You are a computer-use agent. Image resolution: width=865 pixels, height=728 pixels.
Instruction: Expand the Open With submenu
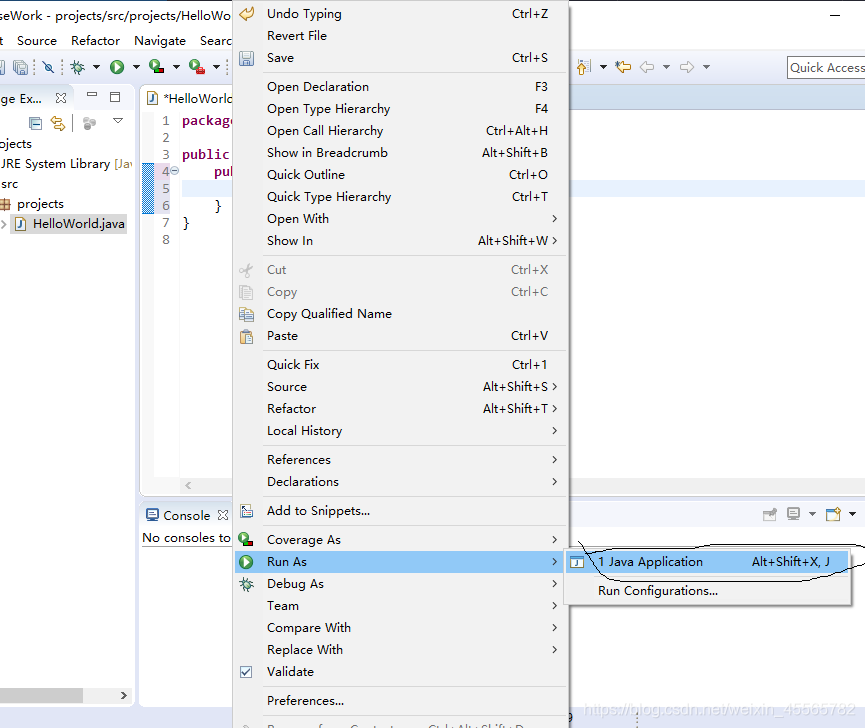coord(401,219)
